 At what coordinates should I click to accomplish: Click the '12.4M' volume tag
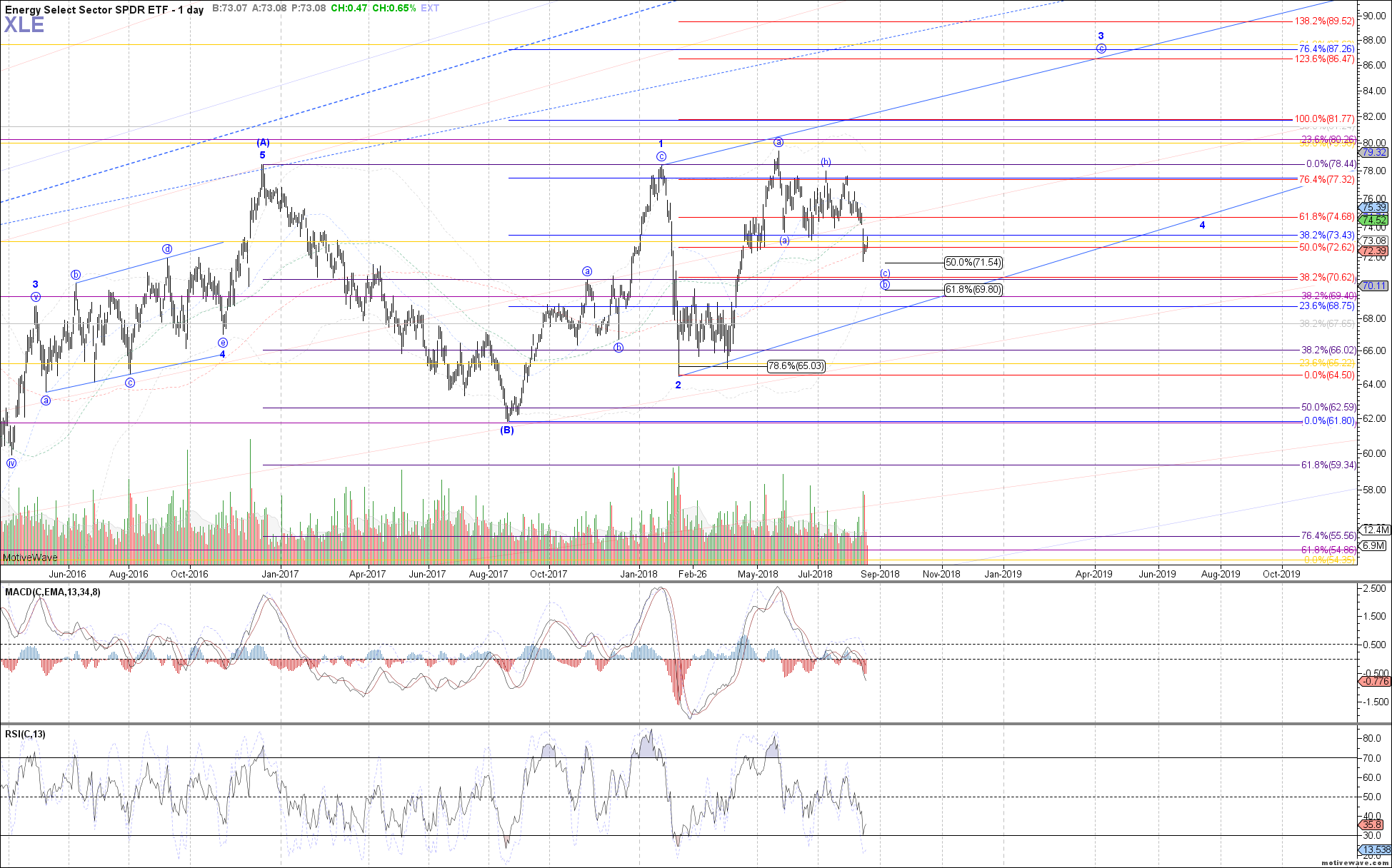1375,530
